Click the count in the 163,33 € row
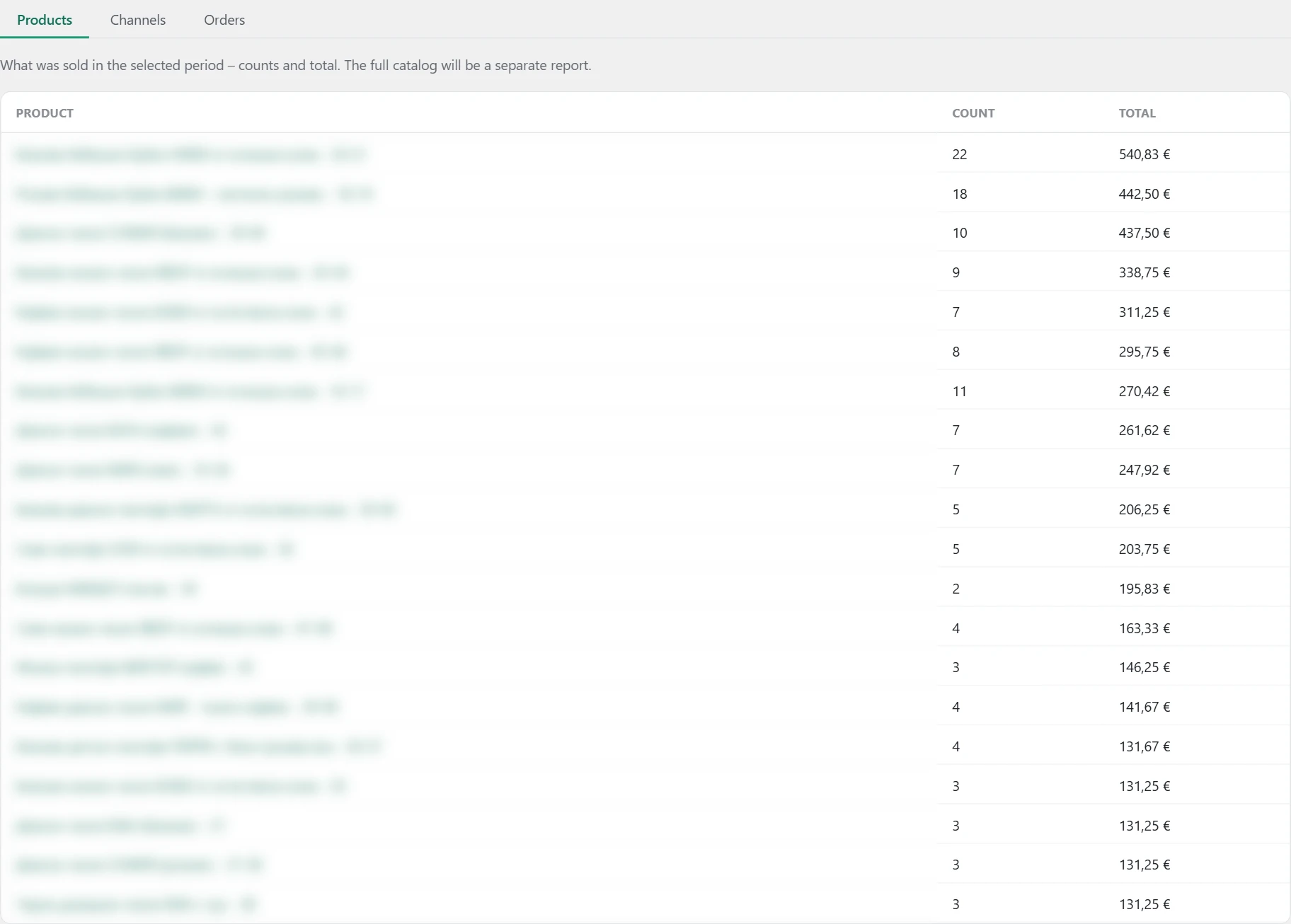This screenshot has height=924, width=1291. tap(956, 628)
